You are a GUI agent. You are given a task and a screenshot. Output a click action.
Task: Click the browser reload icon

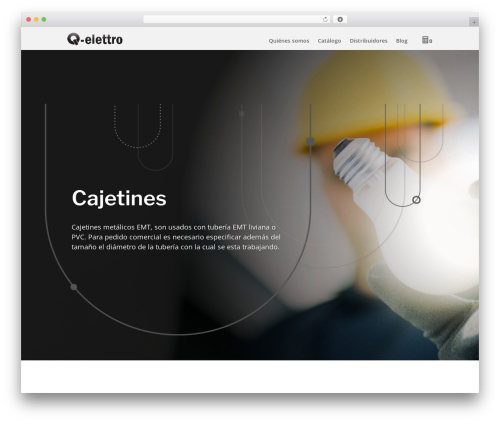[x=325, y=19]
